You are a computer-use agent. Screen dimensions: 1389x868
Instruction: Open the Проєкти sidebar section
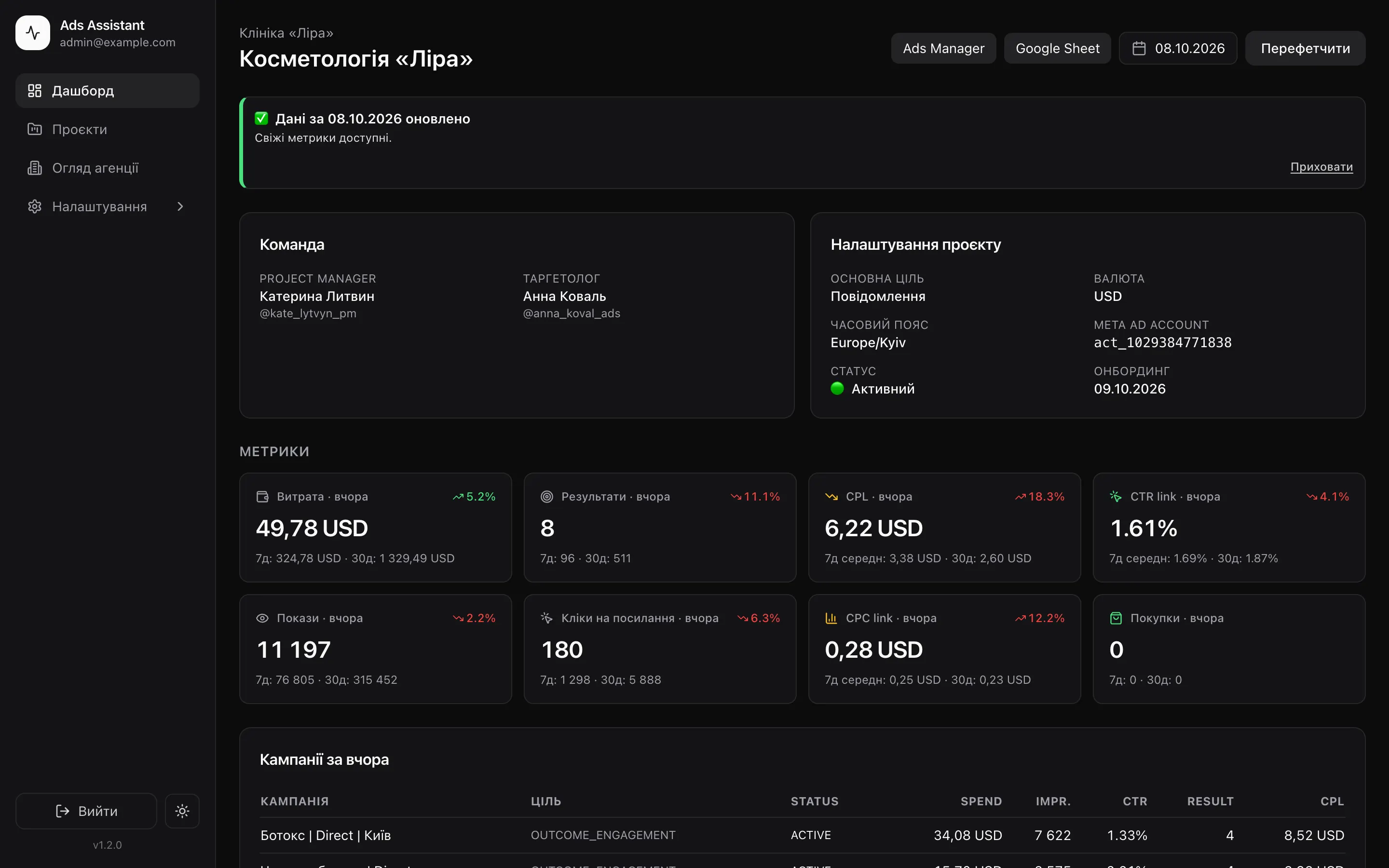pyautogui.click(x=108, y=129)
